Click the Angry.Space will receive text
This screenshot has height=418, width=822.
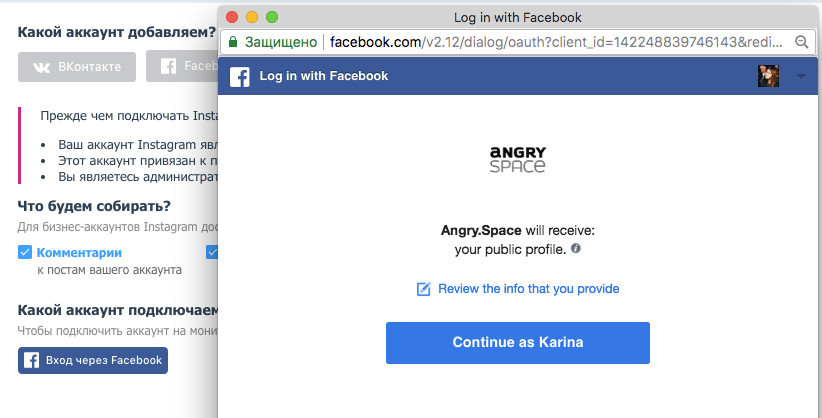click(518, 230)
